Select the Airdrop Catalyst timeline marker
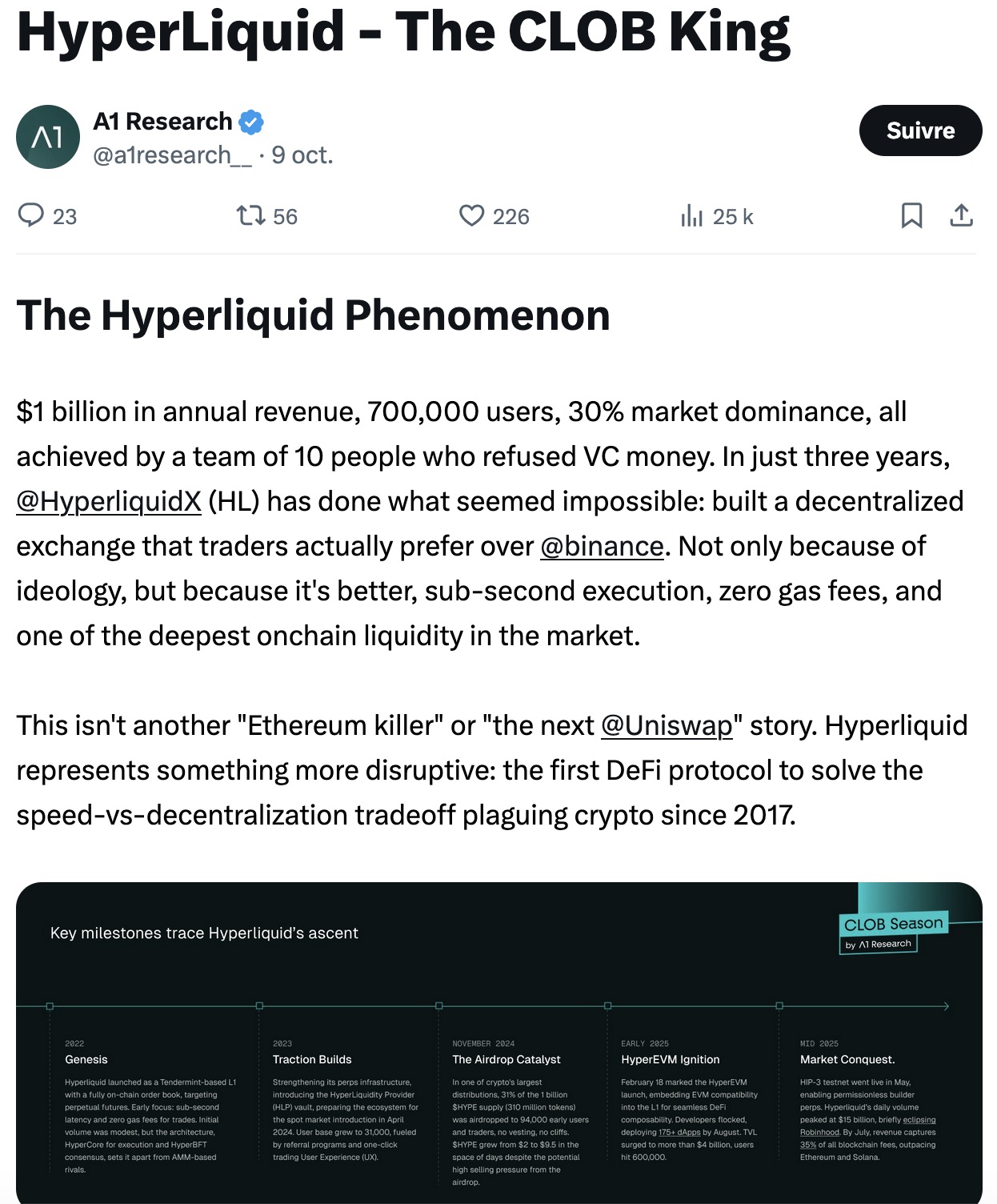 439,1005
